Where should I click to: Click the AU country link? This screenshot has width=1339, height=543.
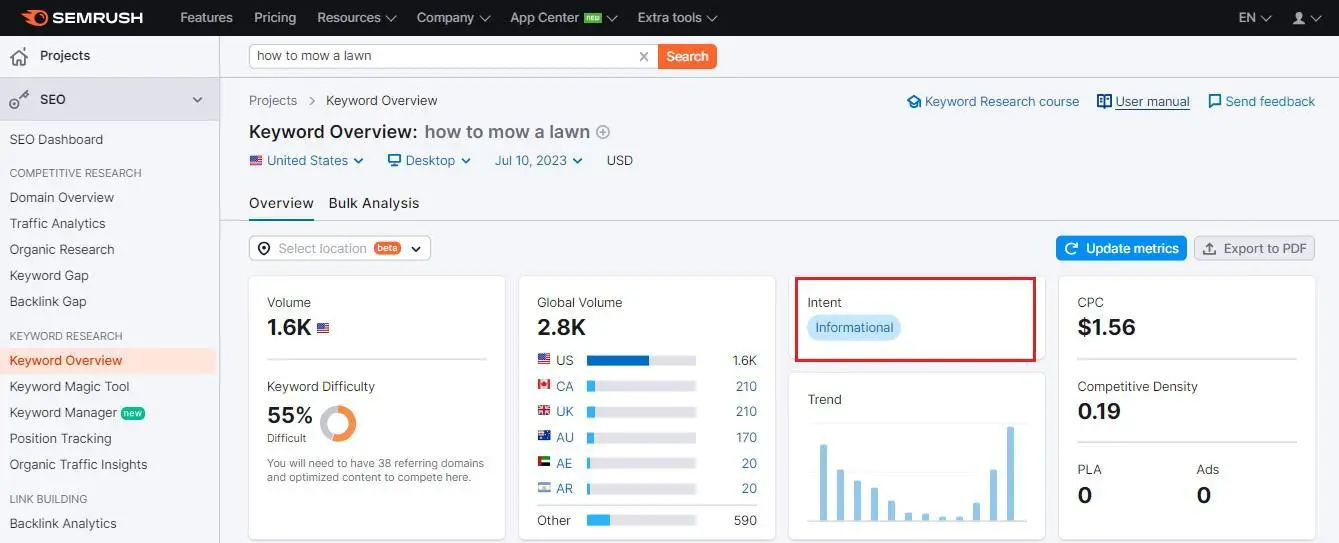pos(565,437)
